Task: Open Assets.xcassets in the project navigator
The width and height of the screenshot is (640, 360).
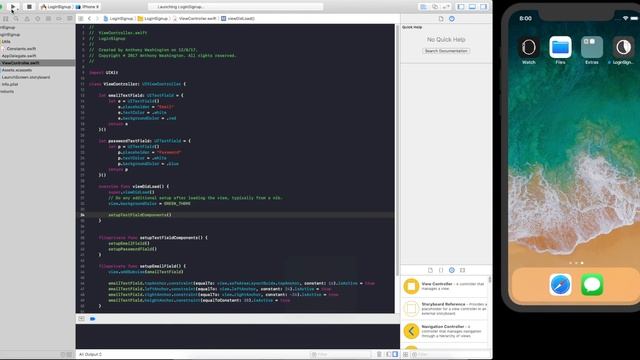Action: (x=17, y=70)
